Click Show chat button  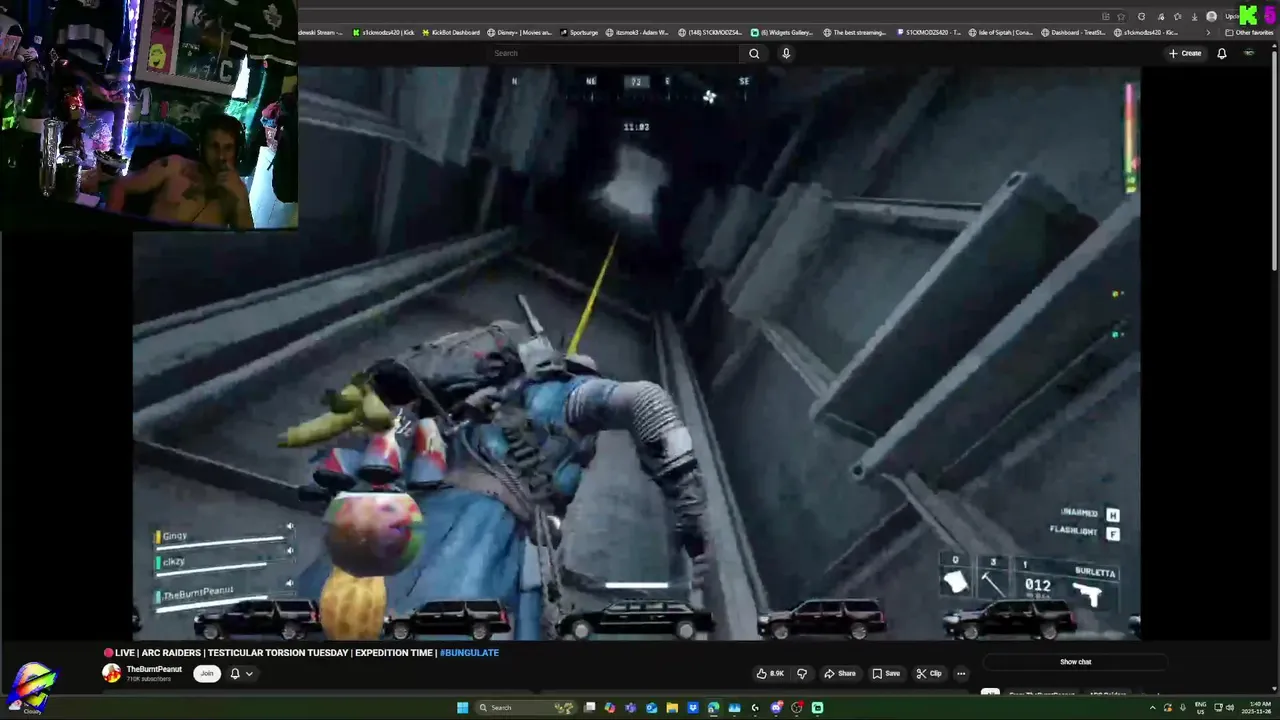tap(1075, 662)
